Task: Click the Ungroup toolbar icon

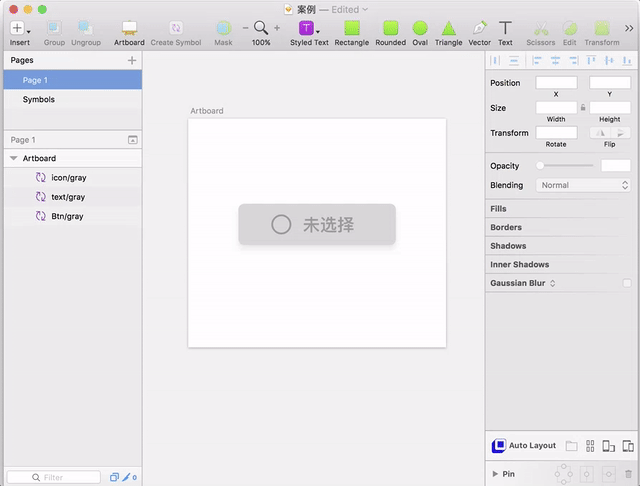Action: pyautogui.click(x=86, y=28)
